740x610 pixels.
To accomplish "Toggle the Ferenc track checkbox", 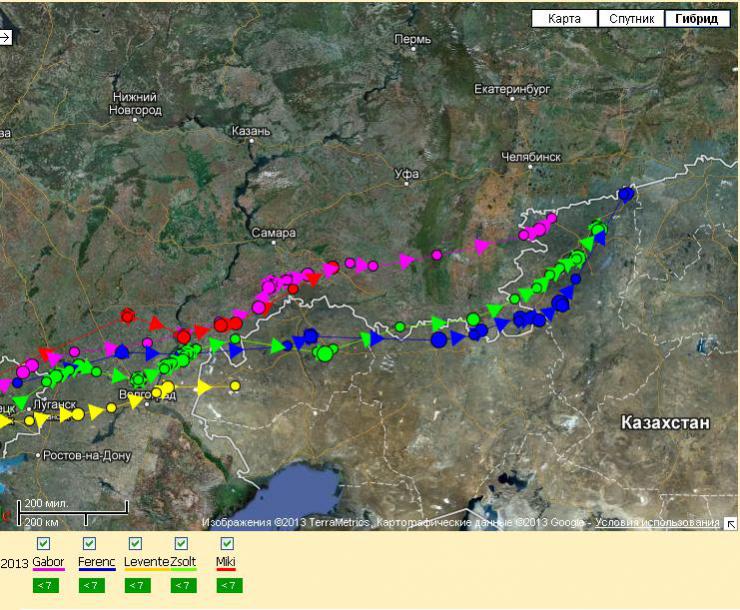I will coord(90,544).
